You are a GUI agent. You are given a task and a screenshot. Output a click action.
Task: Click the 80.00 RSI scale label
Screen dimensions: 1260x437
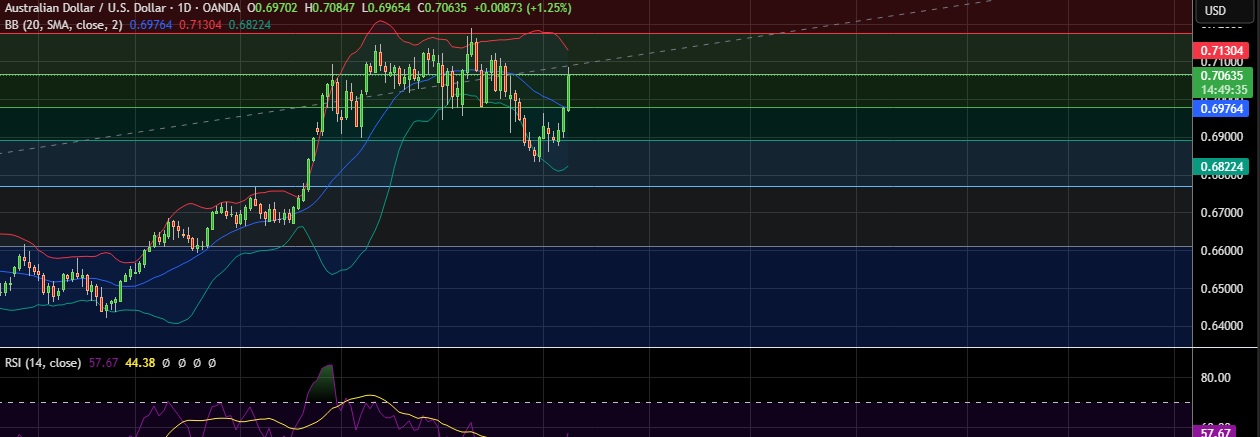coord(1215,378)
